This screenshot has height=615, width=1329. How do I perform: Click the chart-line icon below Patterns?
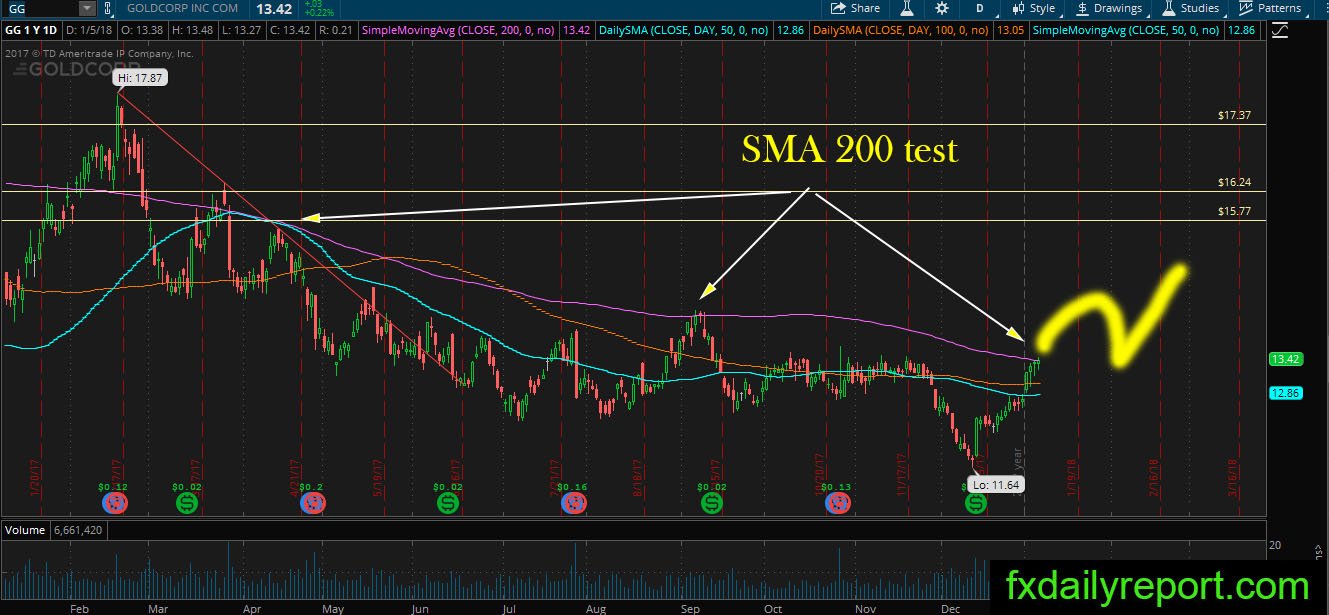pos(1278,31)
